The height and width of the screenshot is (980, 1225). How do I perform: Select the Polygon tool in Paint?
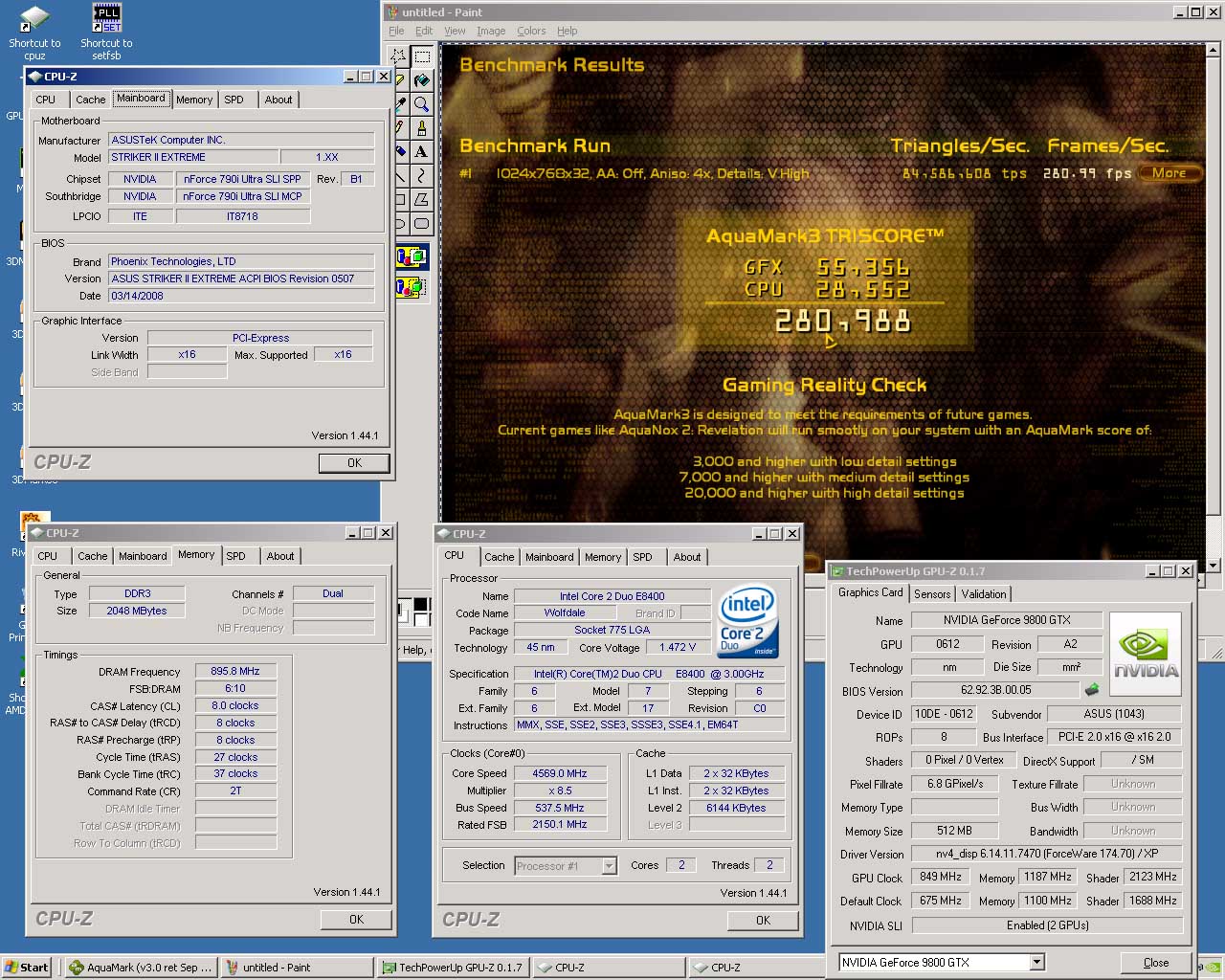click(x=421, y=200)
